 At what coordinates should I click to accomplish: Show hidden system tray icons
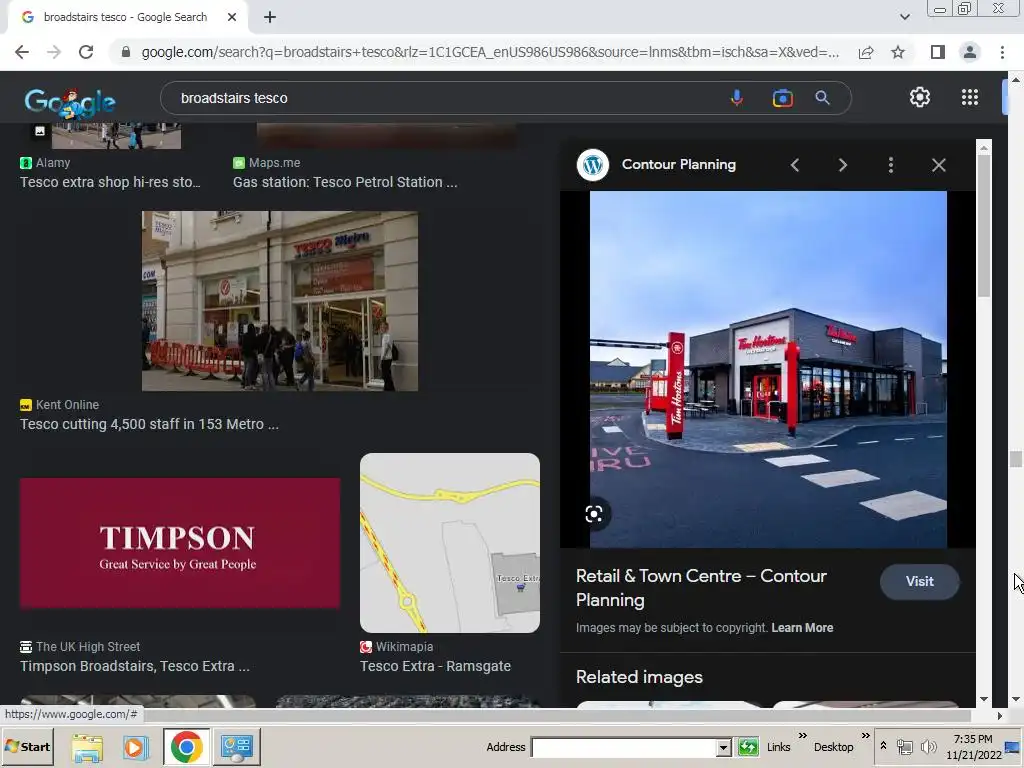tap(883, 746)
